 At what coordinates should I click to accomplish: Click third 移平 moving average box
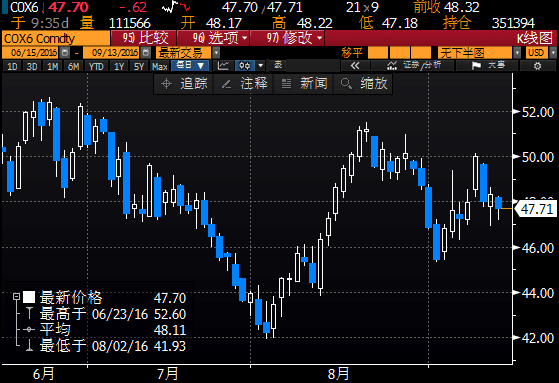click(x=421, y=53)
